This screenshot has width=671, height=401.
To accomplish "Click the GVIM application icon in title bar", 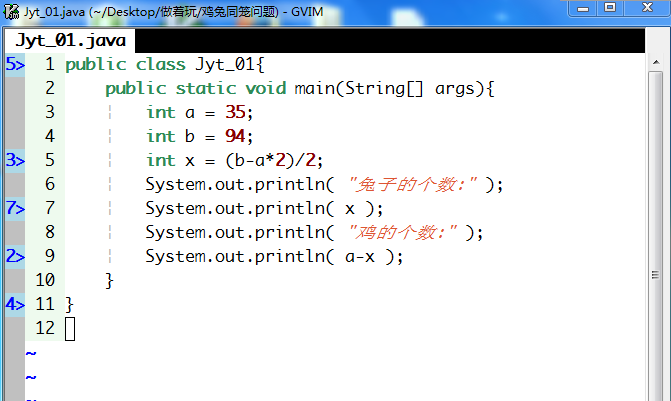I will tap(11, 12).
